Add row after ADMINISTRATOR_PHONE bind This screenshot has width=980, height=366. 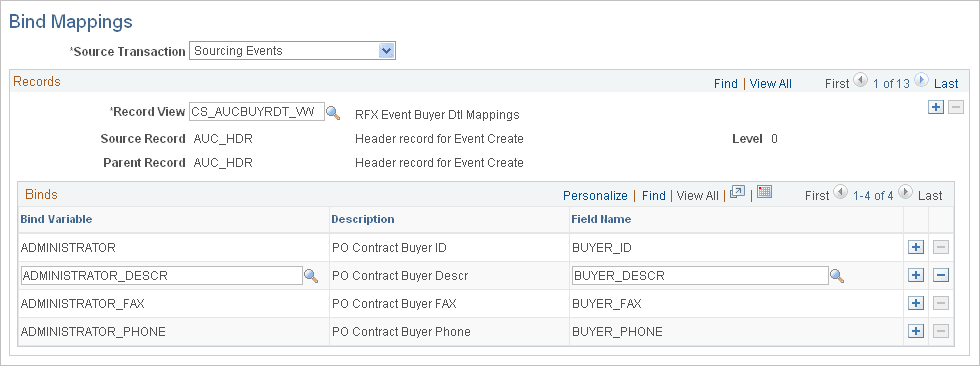pos(916,332)
